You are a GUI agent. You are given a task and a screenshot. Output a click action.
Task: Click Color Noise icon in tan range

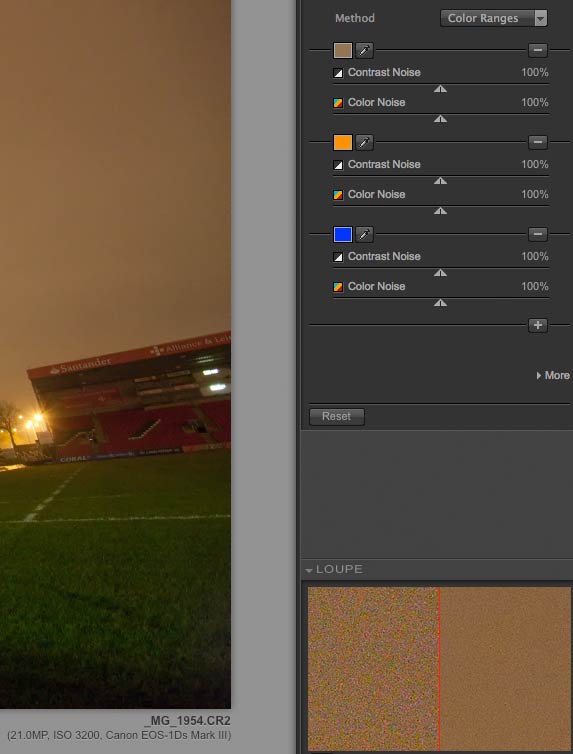338,103
